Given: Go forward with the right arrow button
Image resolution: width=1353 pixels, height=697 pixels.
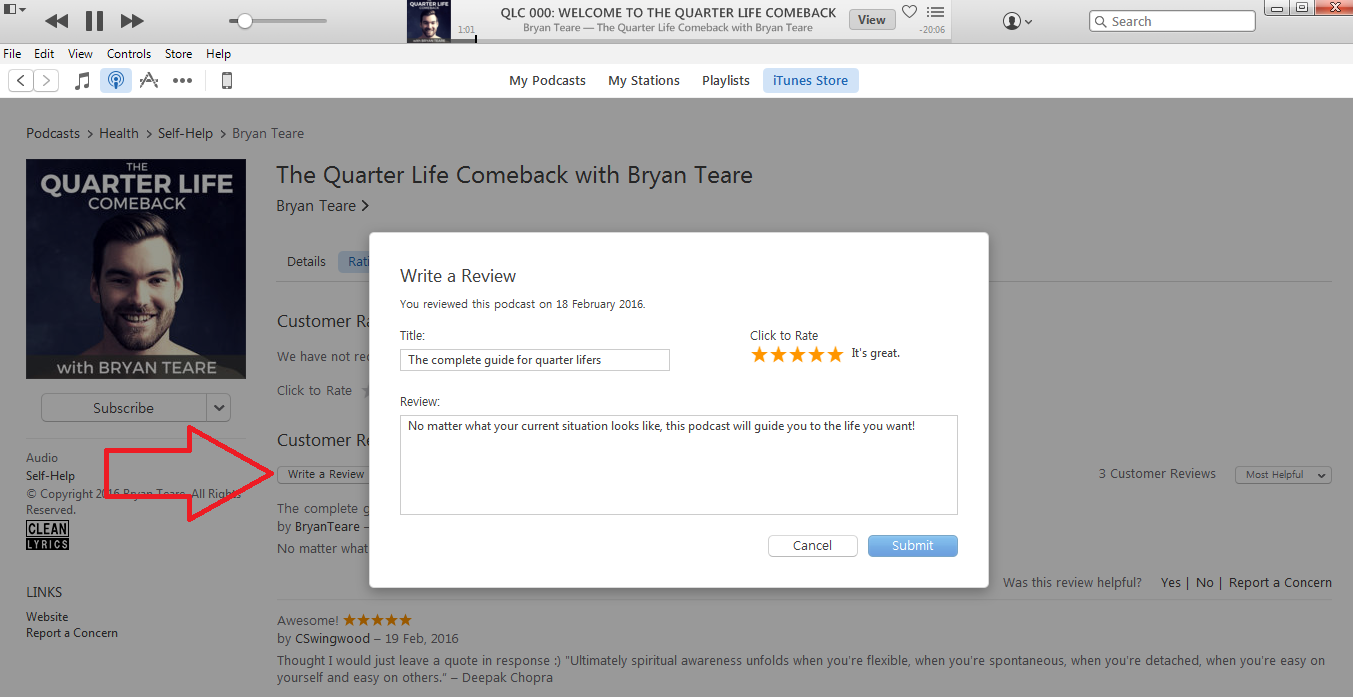Looking at the screenshot, I should [x=46, y=81].
